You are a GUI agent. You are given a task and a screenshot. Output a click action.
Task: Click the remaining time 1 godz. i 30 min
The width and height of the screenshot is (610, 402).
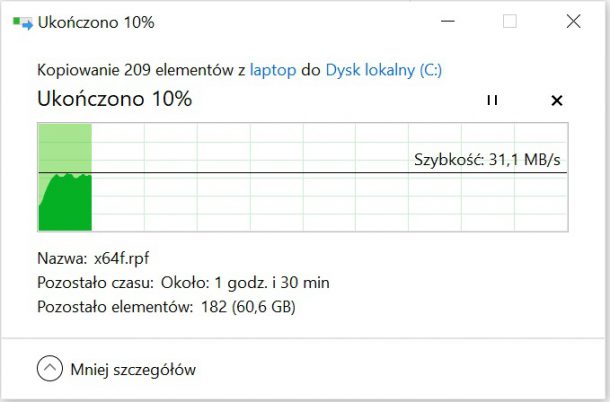pos(272,283)
